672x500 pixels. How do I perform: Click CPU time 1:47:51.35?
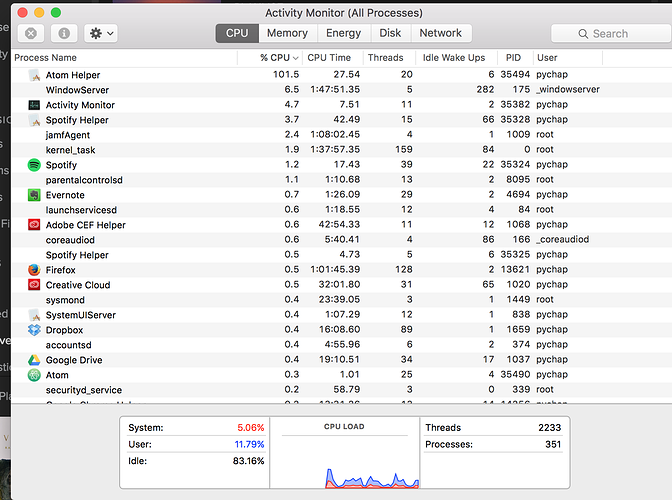pyautogui.click(x=335, y=90)
